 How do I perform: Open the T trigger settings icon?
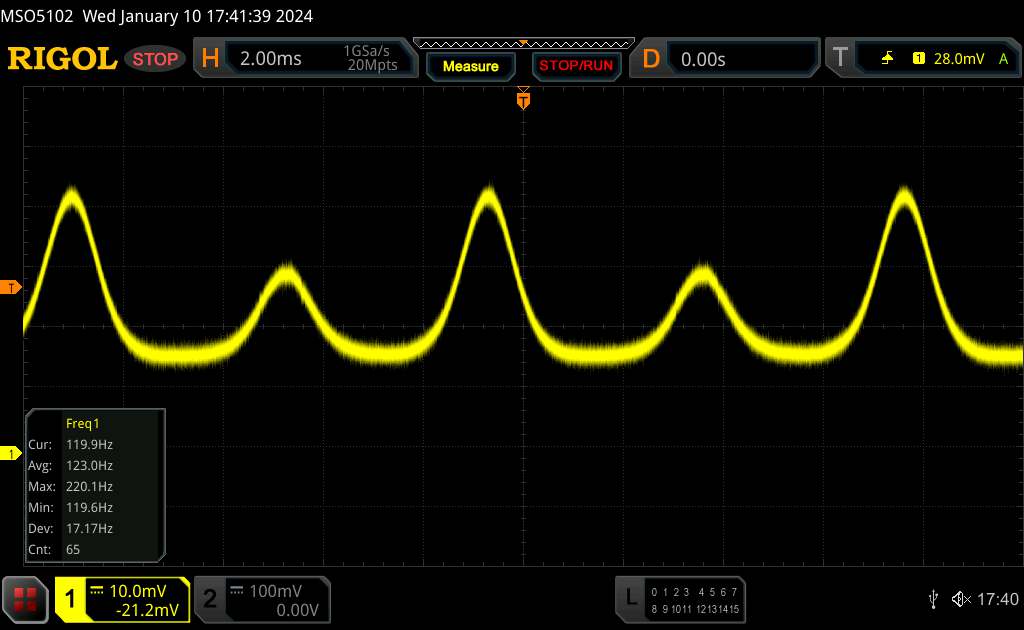[x=840, y=59]
